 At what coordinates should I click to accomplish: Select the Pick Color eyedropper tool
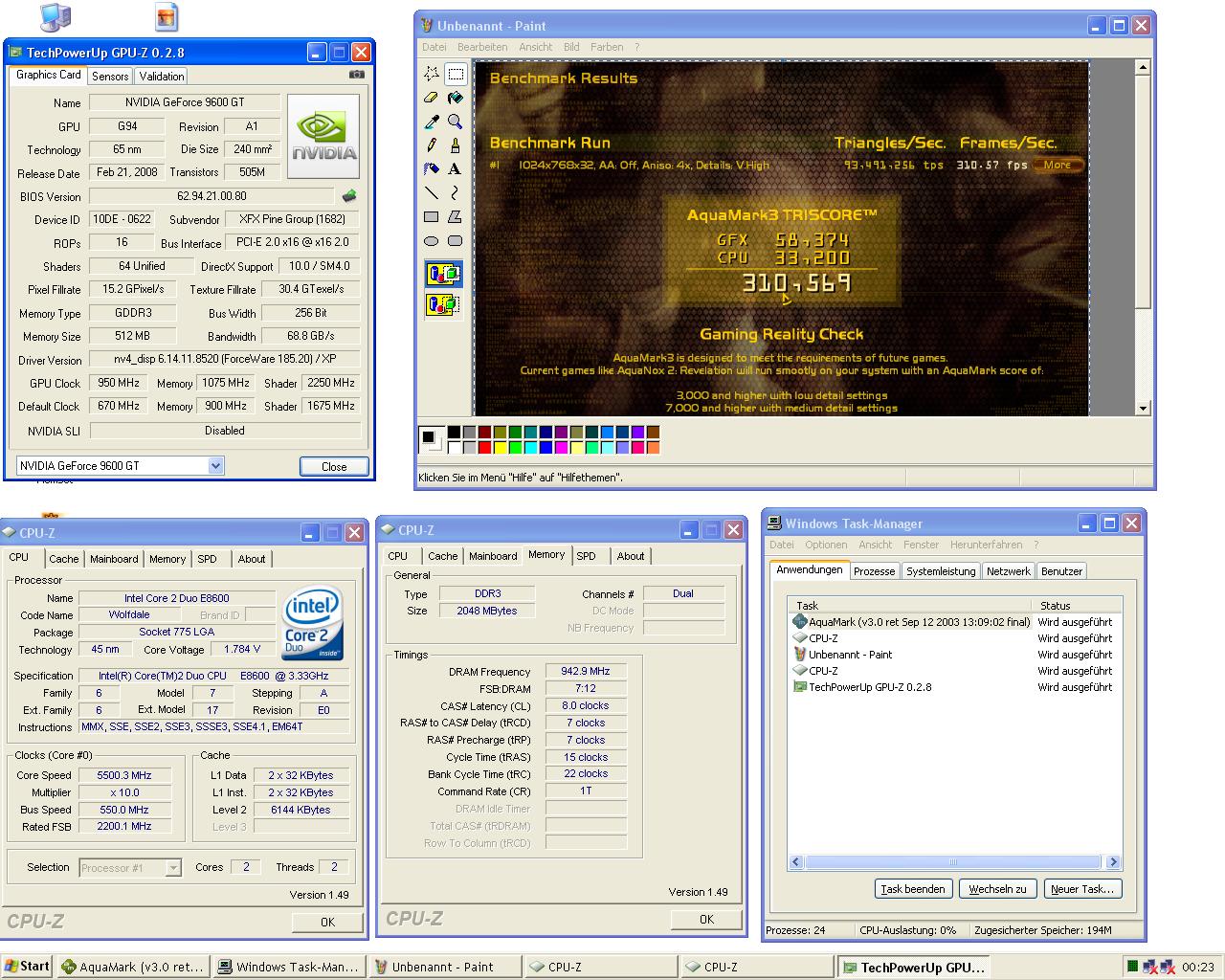click(432, 122)
